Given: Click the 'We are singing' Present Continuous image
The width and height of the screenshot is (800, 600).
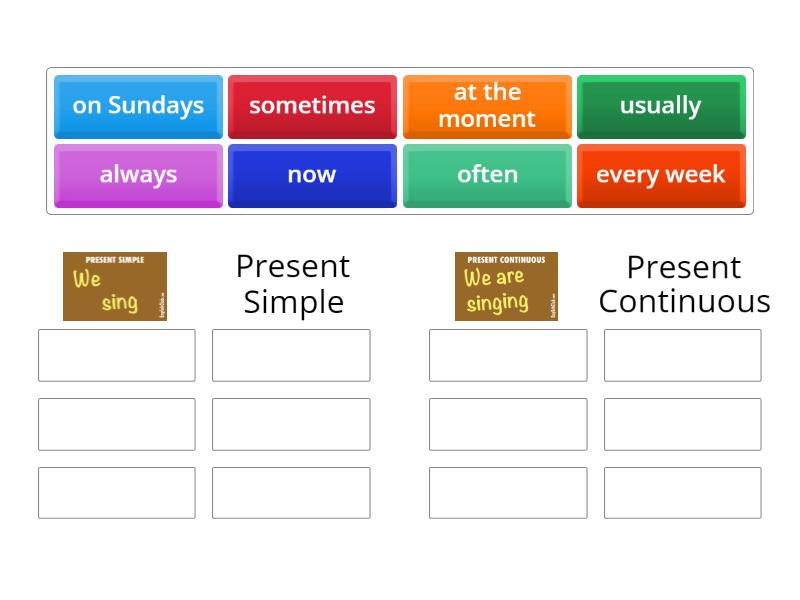Looking at the screenshot, I should click(x=506, y=286).
